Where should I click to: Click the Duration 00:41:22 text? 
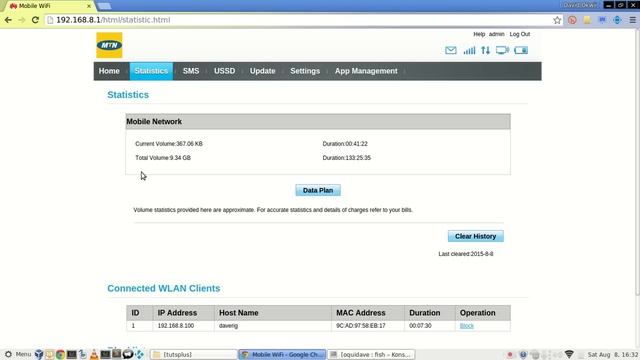pos(345,144)
